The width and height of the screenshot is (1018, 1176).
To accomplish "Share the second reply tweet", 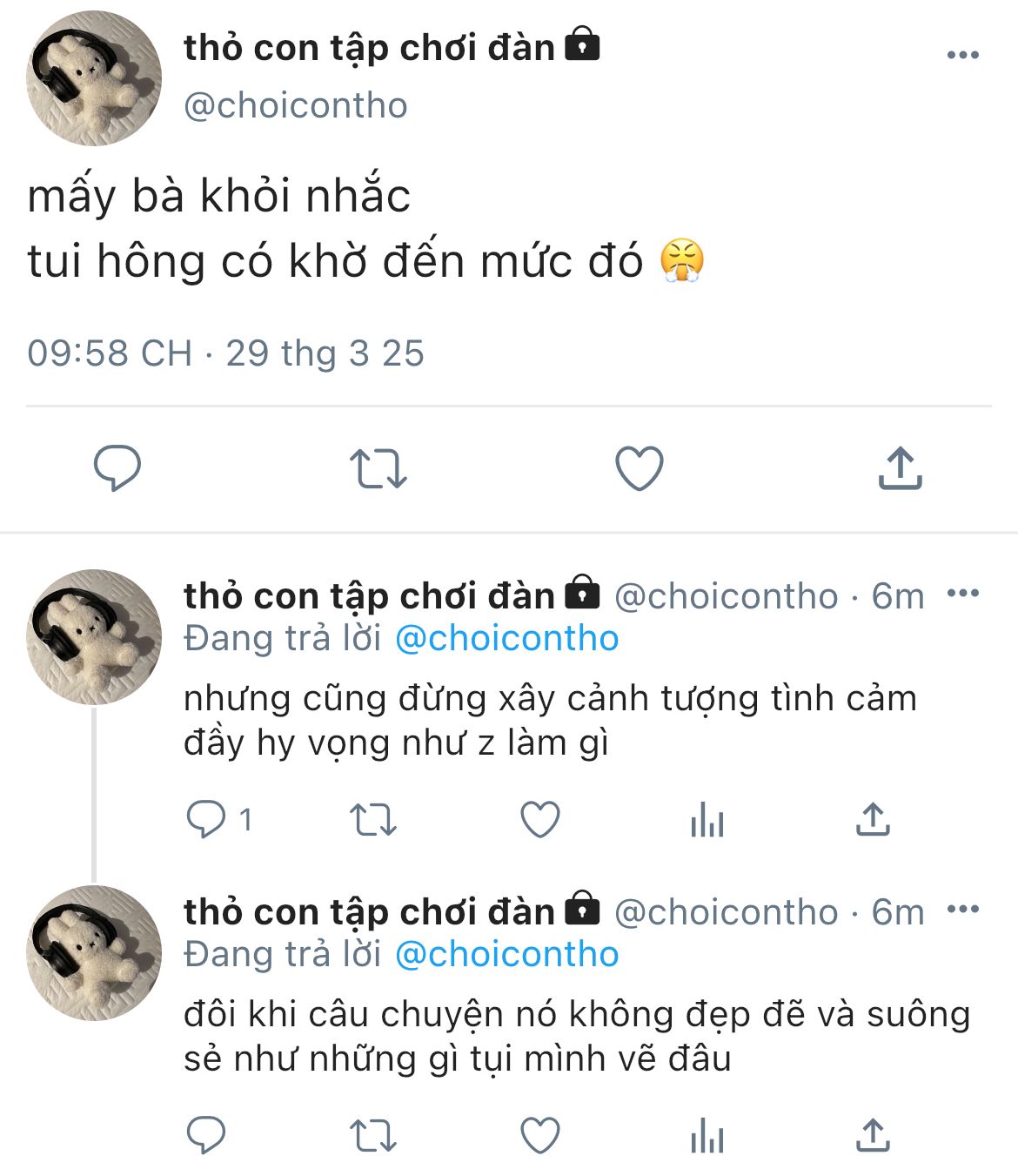I will coord(873,1135).
